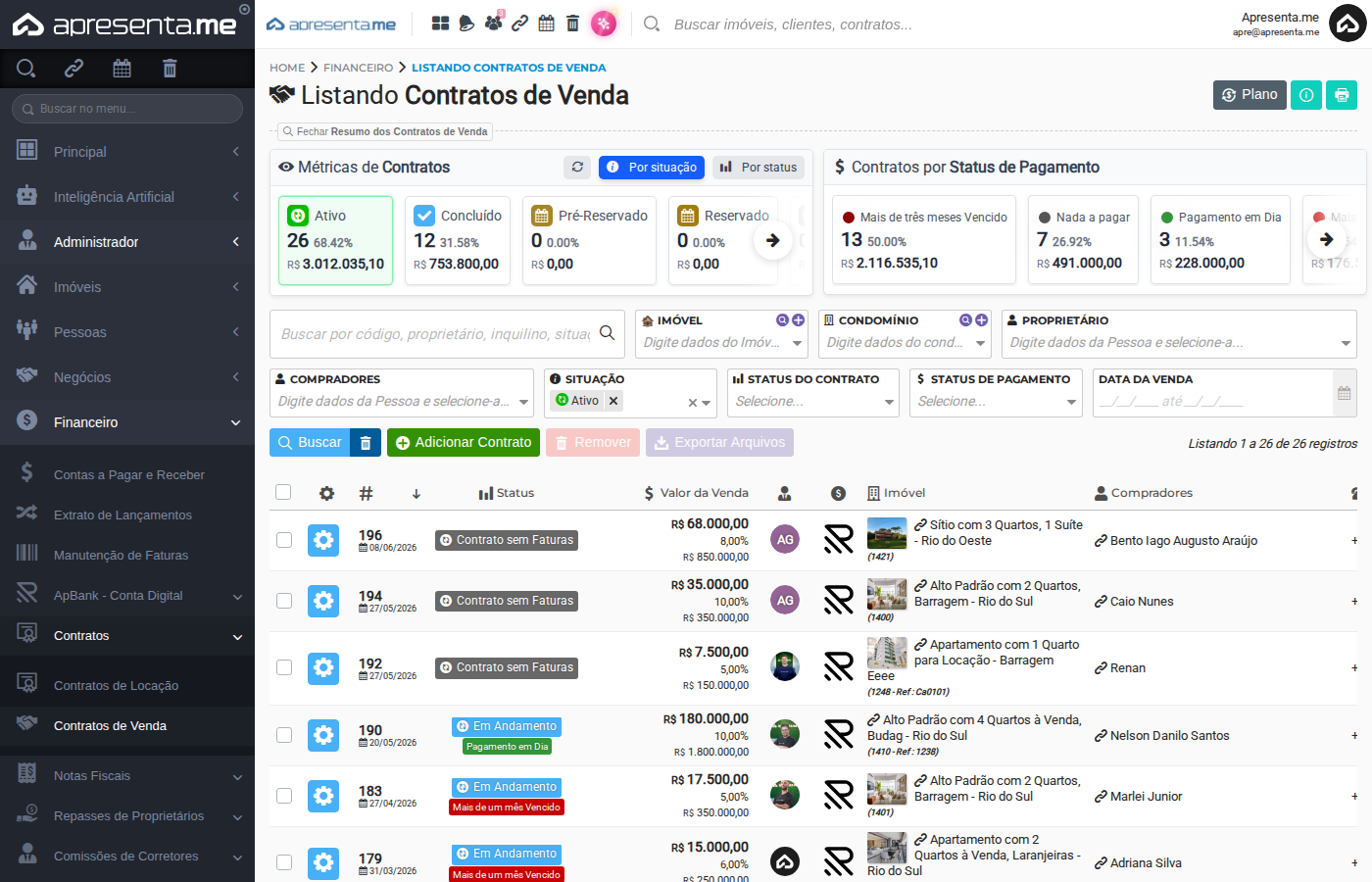
Task: Expand ApBank - Conta Digital sidebar menu
Action: click(x=127, y=596)
